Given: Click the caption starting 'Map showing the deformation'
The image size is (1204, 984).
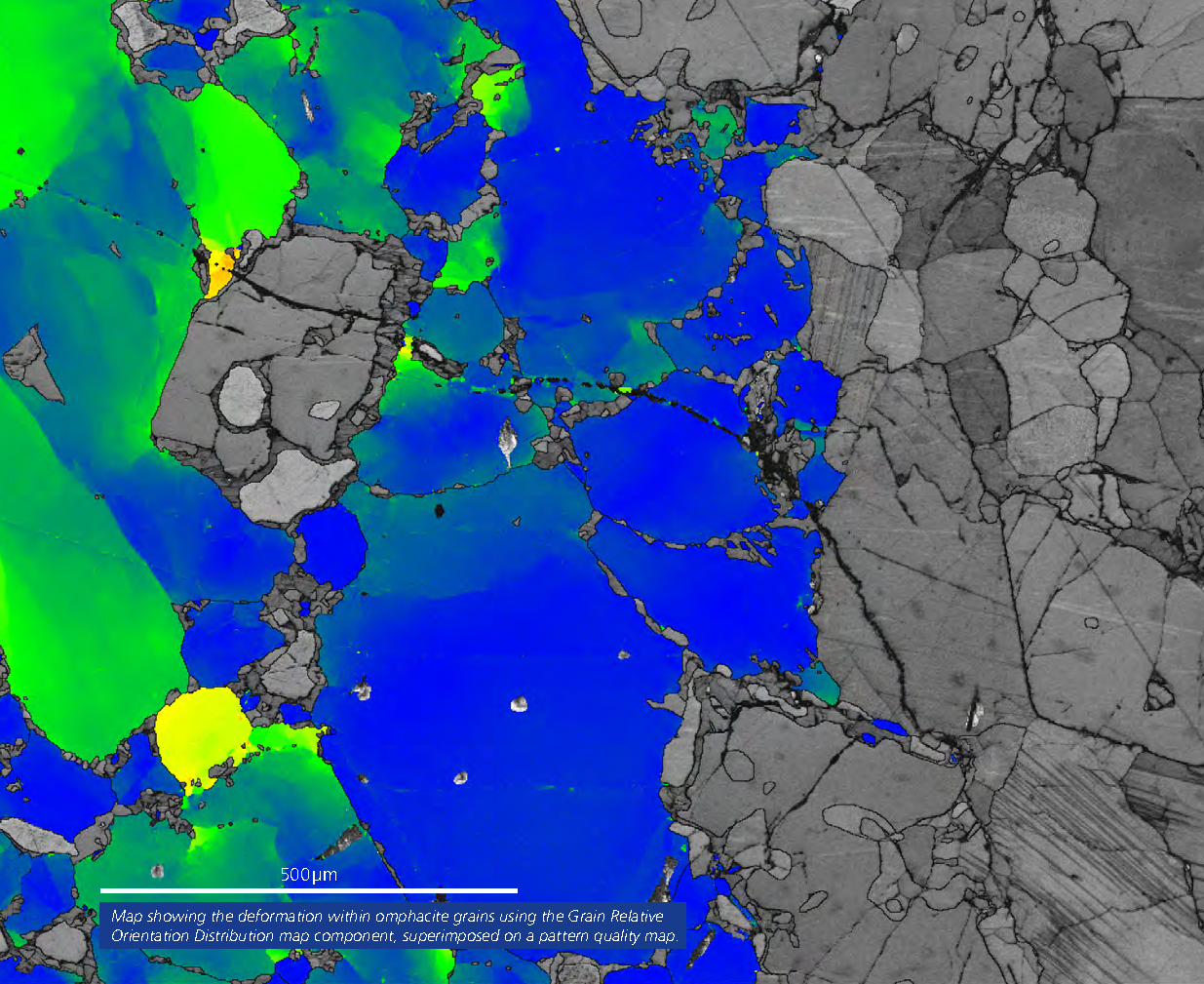Looking at the screenshot, I should pos(394,925).
